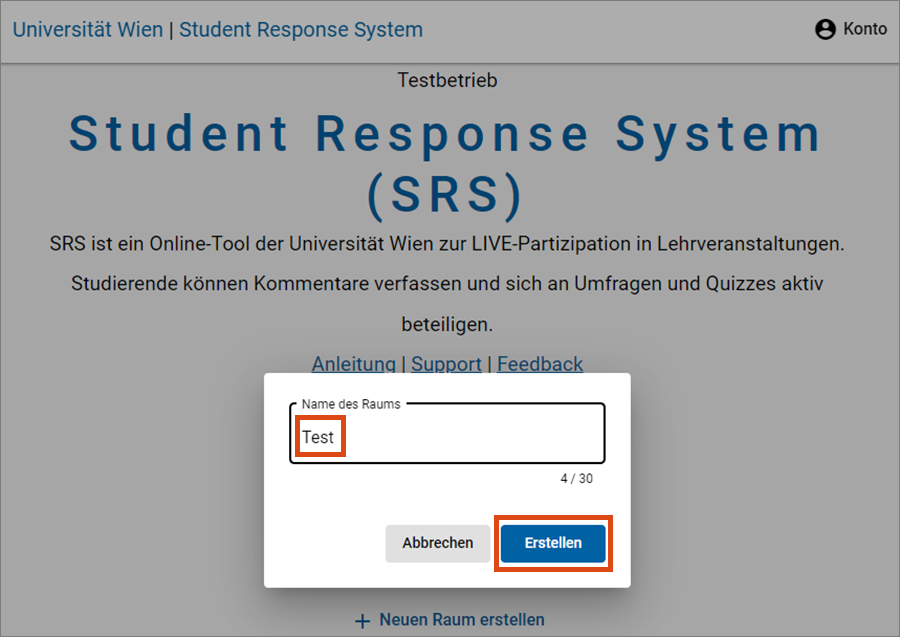Open the Support link
This screenshot has height=637, width=900.
(x=446, y=364)
